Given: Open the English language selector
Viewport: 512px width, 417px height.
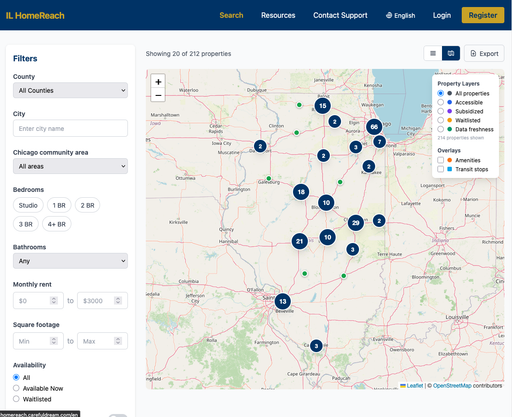Looking at the screenshot, I should click(x=400, y=15).
